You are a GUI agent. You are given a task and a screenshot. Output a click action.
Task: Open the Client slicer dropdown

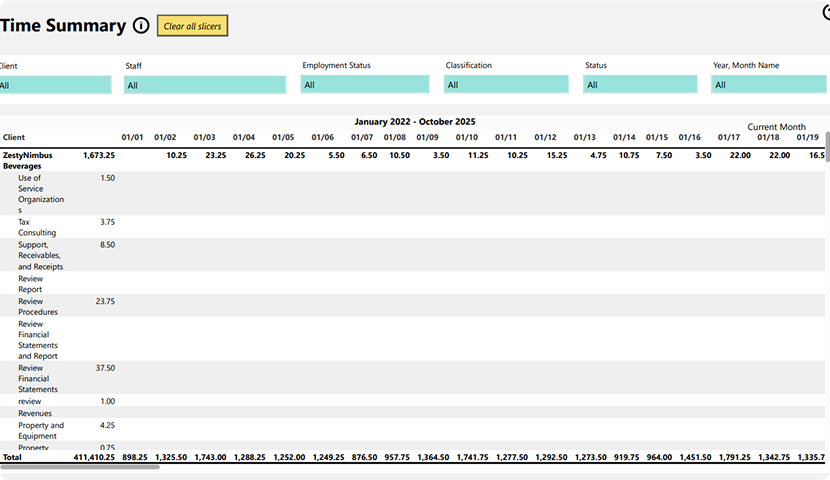point(55,85)
